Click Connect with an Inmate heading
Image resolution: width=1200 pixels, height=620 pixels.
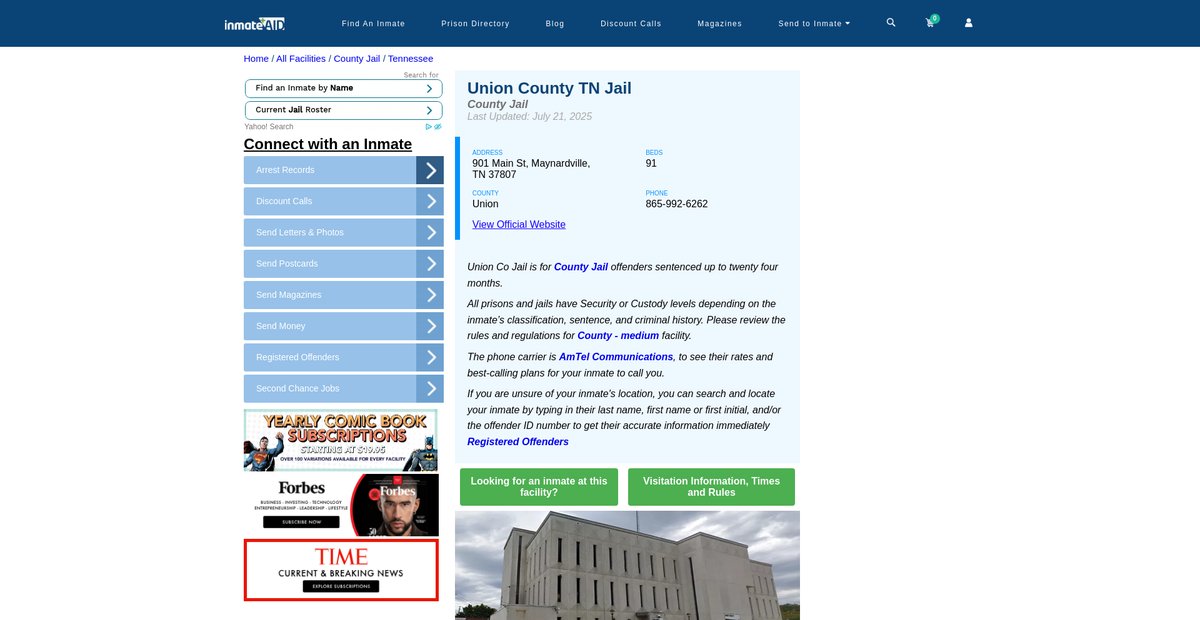pyautogui.click(x=328, y=144)
